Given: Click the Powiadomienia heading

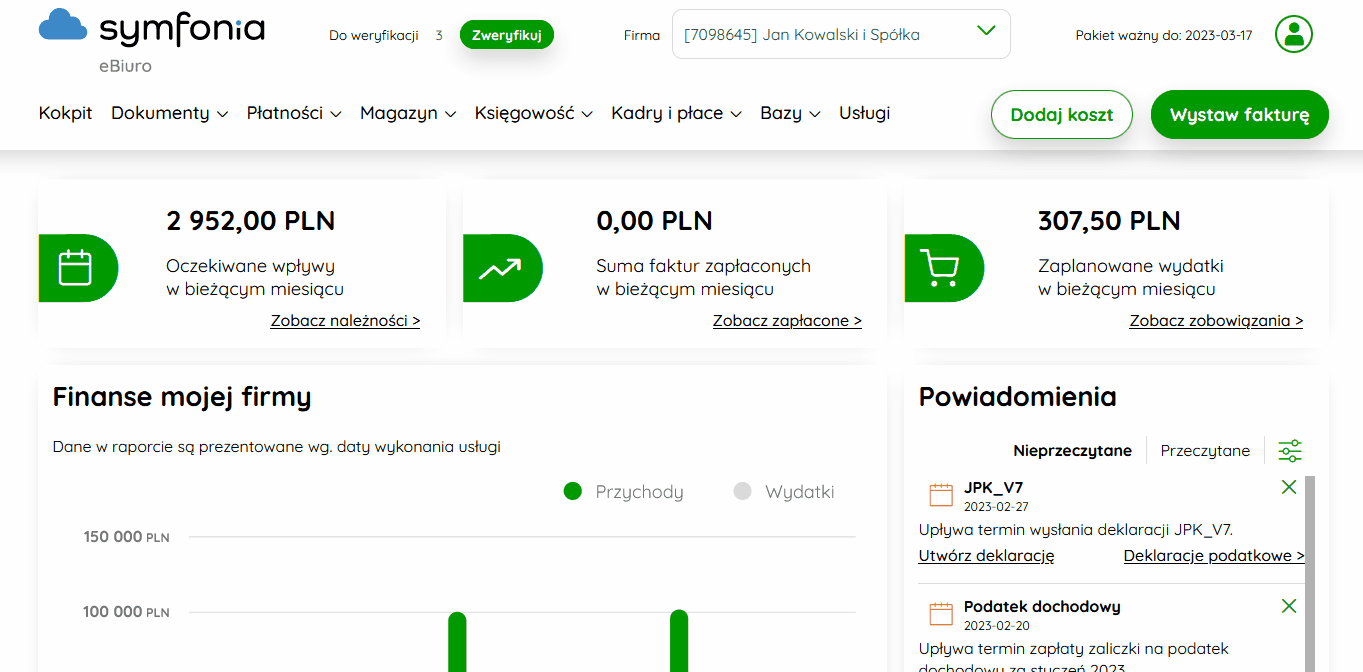Looking at the screenshot, I should (x=1017, y=397).
